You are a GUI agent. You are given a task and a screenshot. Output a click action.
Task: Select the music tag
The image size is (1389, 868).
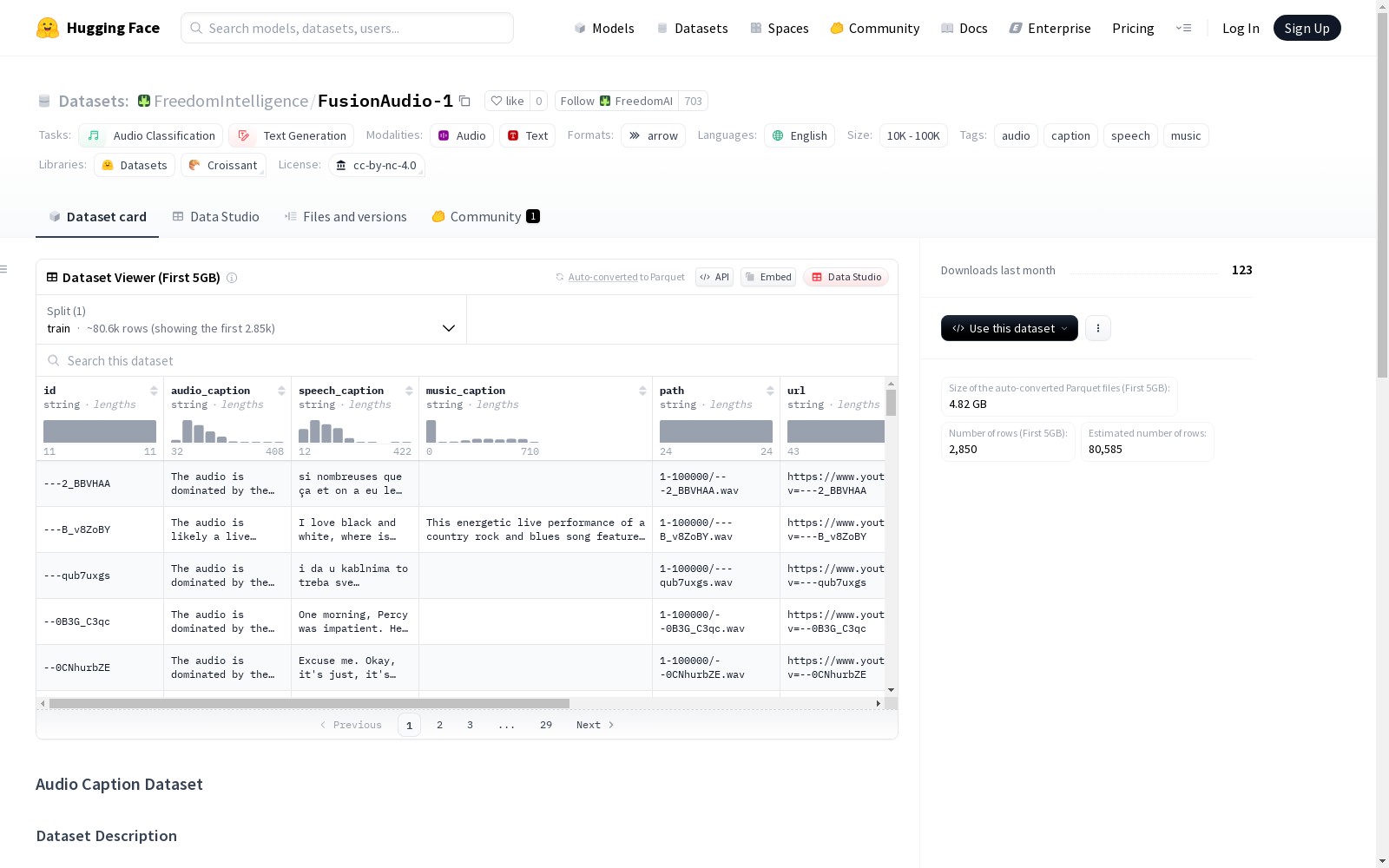[x=1186, y=135]
